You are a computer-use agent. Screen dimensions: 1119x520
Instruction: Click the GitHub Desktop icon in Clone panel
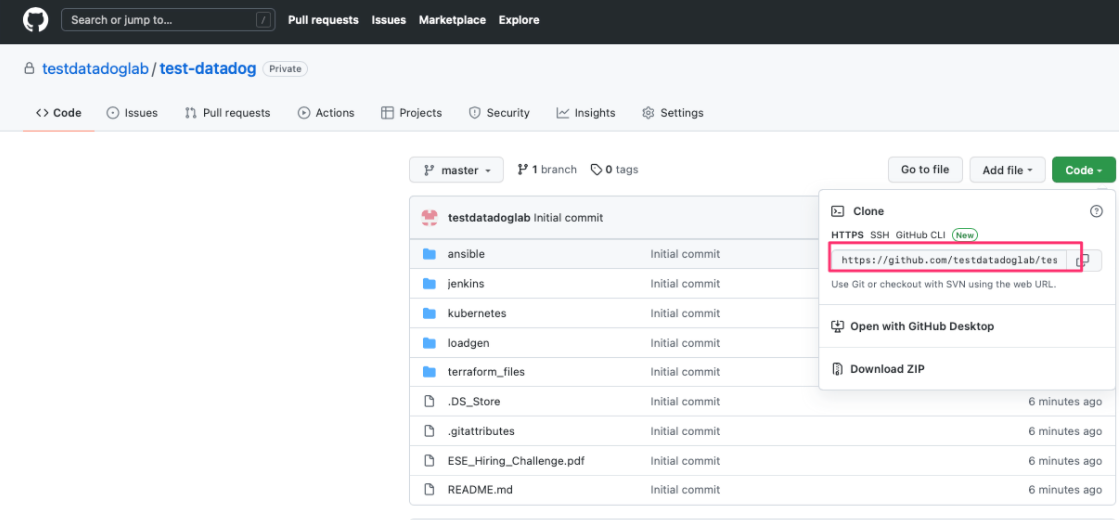(838, 327)
